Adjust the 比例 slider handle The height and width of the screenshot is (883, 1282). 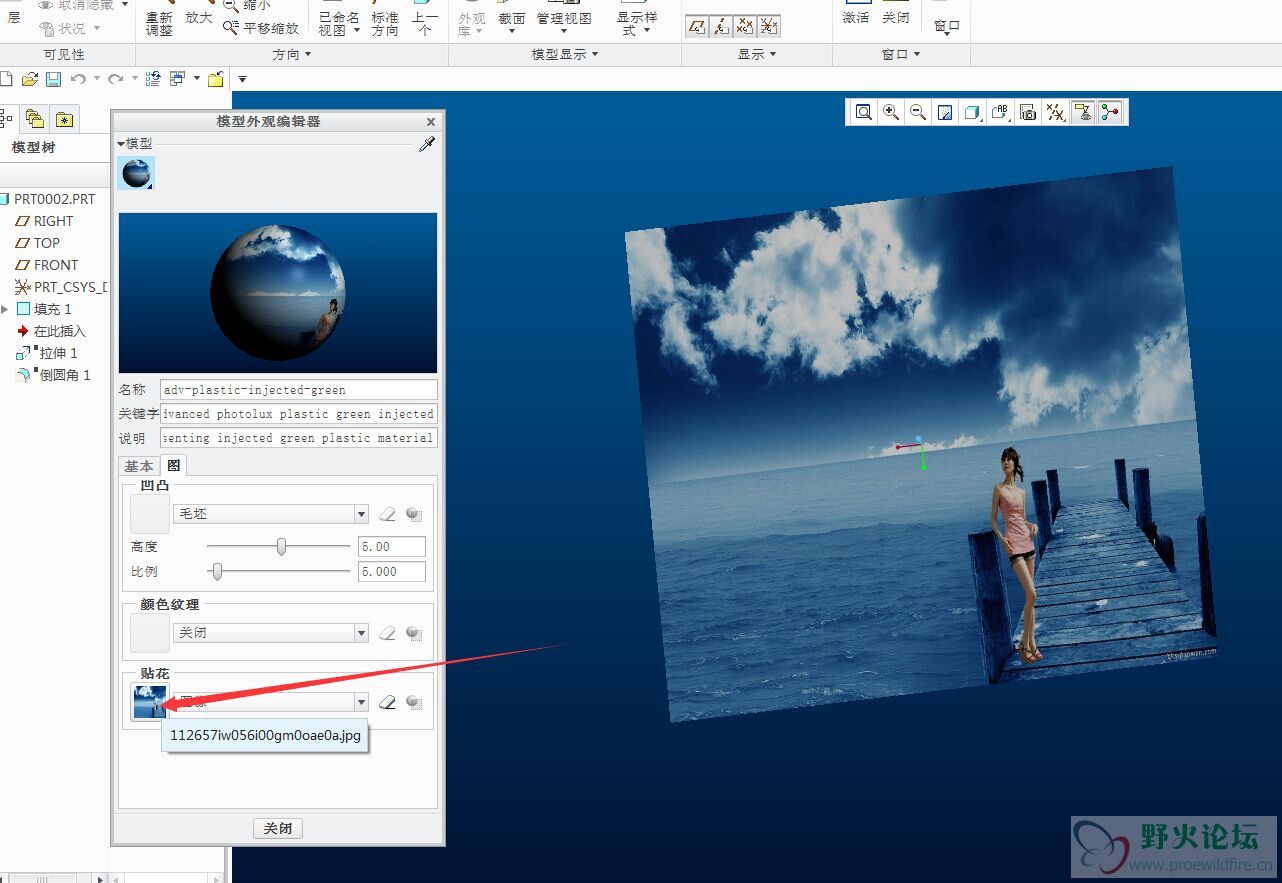(216, 571)
